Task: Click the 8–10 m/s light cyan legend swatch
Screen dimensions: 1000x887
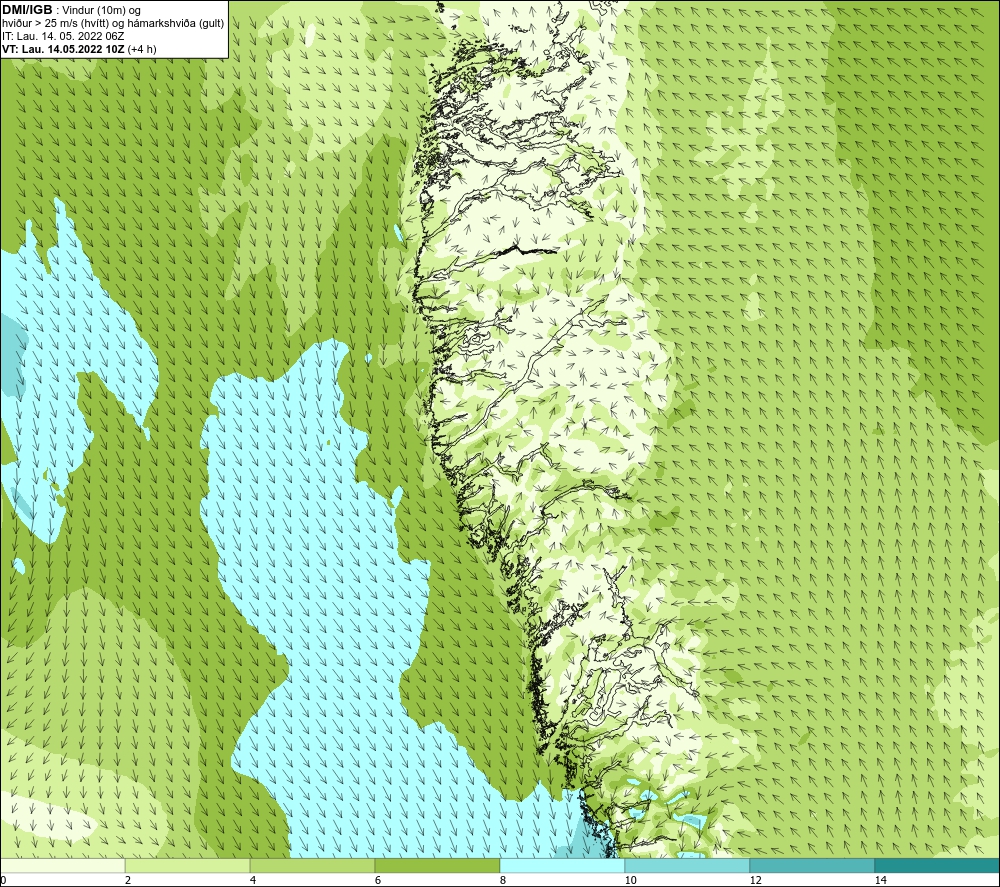Action: point(562,865)
